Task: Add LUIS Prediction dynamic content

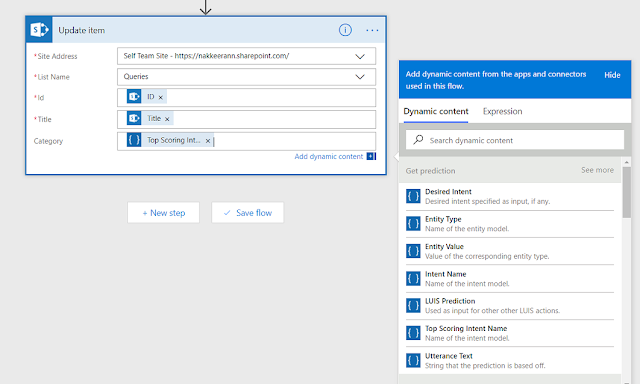Action: (x=510, y=306)
